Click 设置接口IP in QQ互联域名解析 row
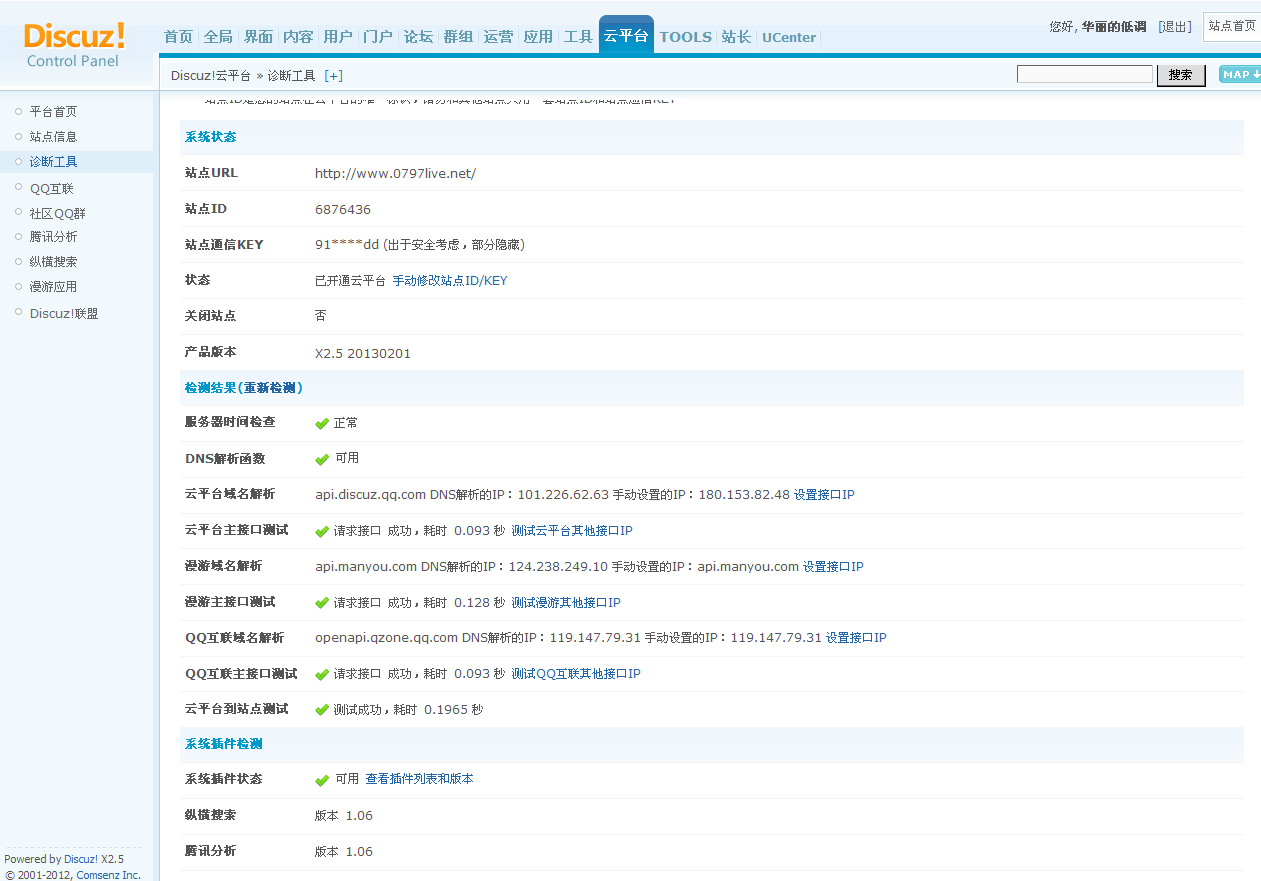The image size is (1261, 881). pyautogui.click(x=856, y=638)
